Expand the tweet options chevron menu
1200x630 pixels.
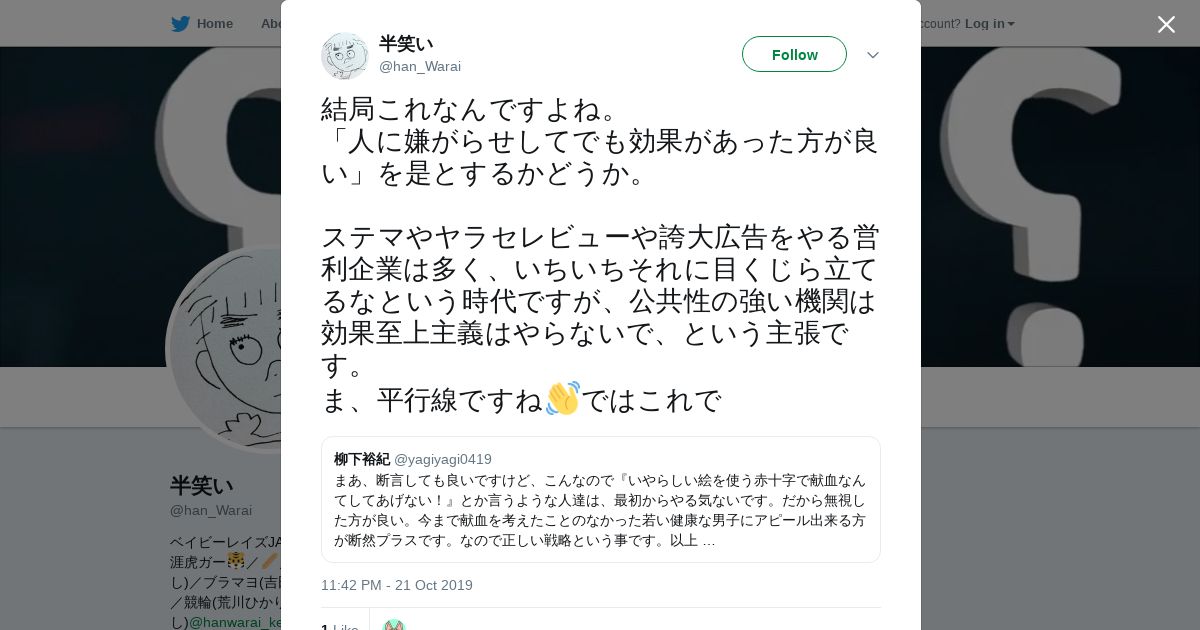873,55
